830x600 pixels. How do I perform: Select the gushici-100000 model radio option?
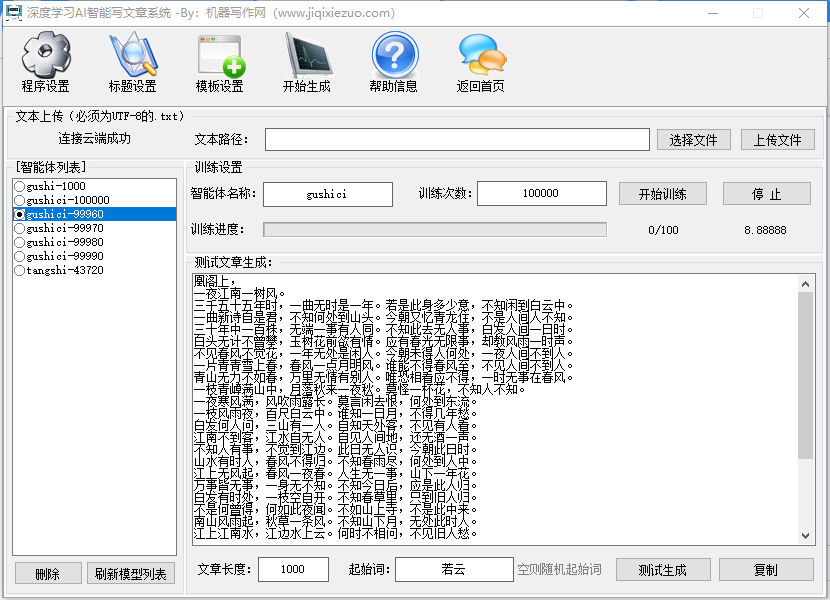pyautogui.click(x=19, y=200)
